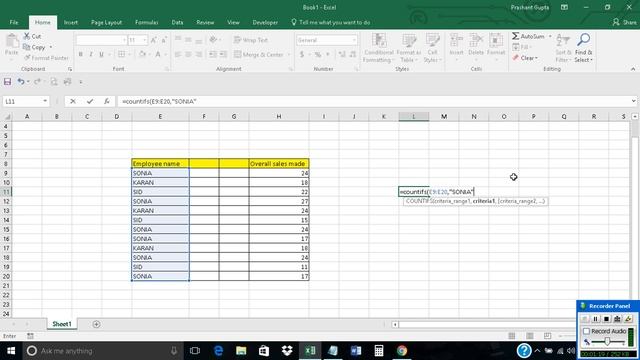The width and height of the screenshot is (640, 360).
Task: Select the Sheet1 tab
Action: tap(62, 324)
